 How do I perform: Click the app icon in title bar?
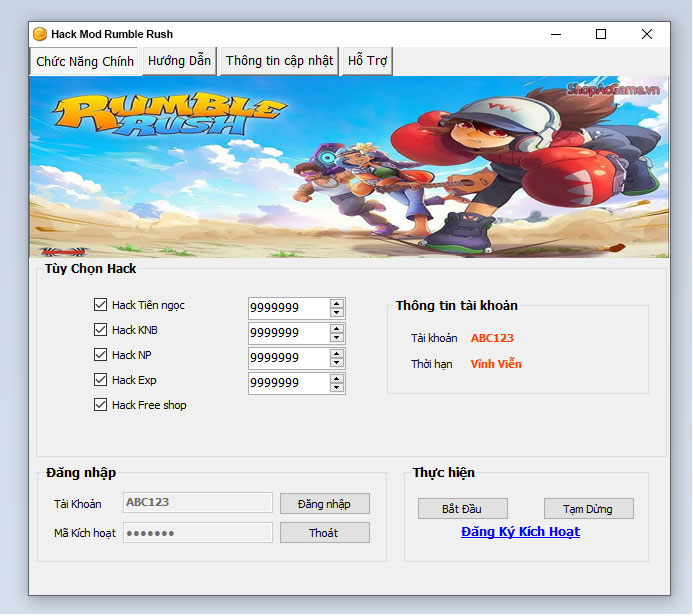40,34
